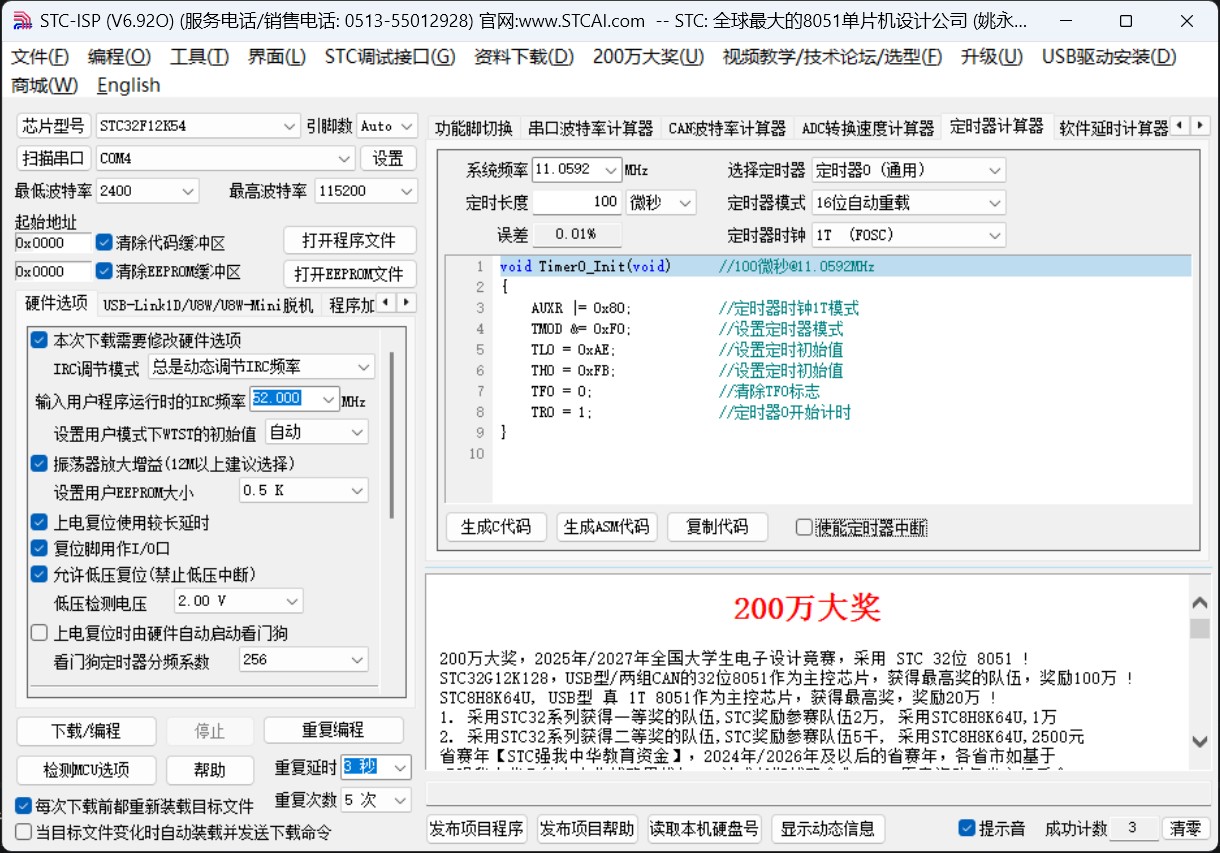Image resolution: width=1220 pixels, height=853 pixels.
Task: Click the STC-ISP app icon in title bar
Action: [x=21, y=20]
